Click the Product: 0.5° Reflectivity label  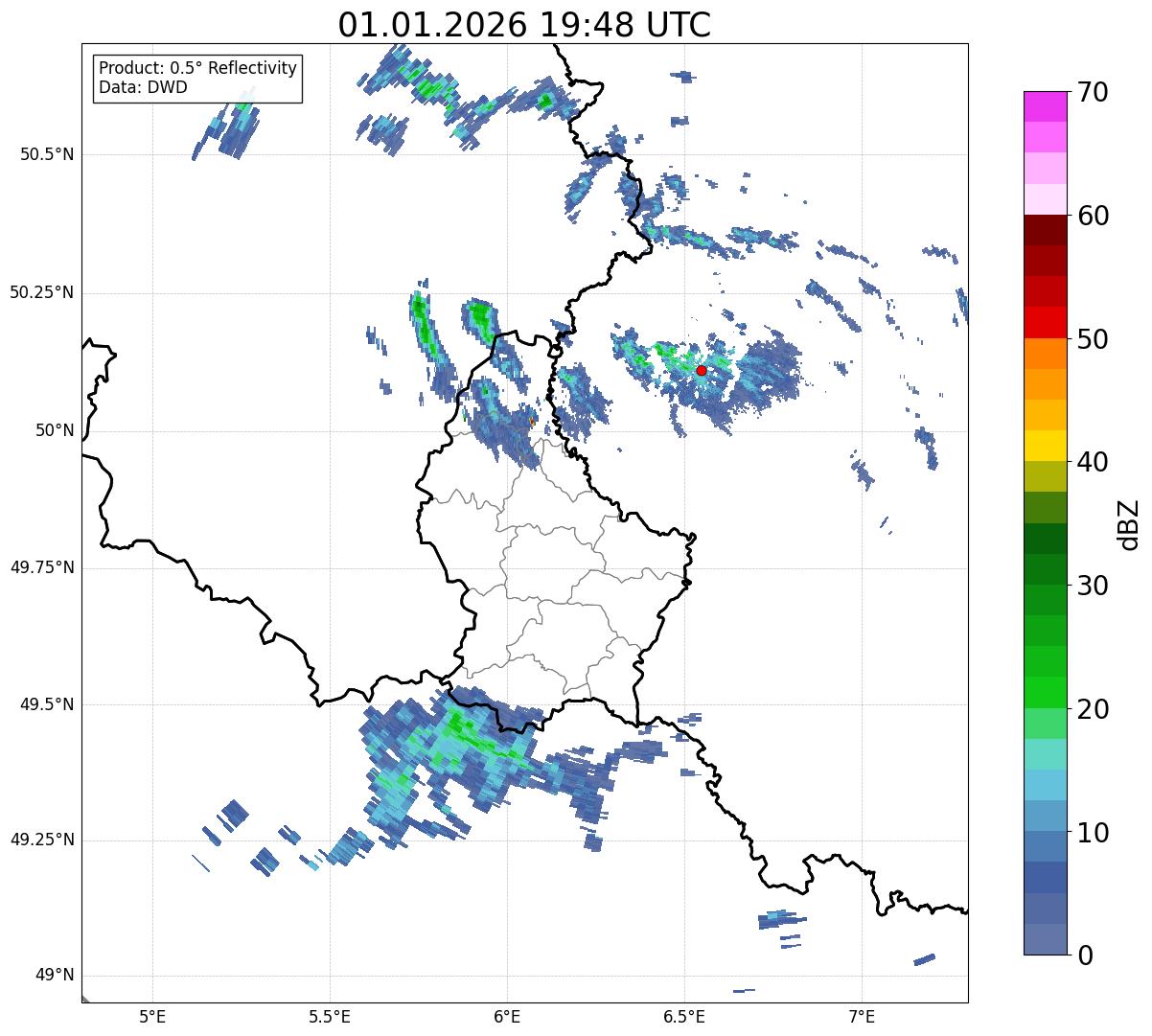(197, 69)
